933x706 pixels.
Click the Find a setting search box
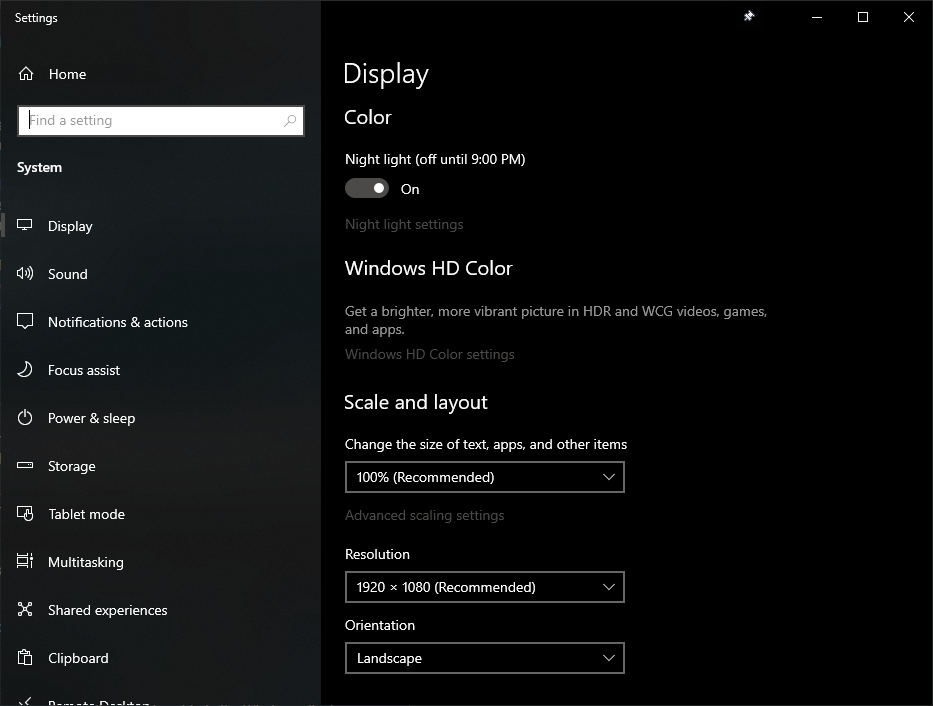(150, 121)
